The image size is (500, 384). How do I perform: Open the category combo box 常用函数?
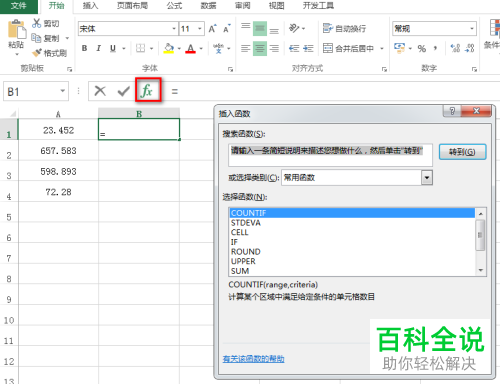click(357, 178)
